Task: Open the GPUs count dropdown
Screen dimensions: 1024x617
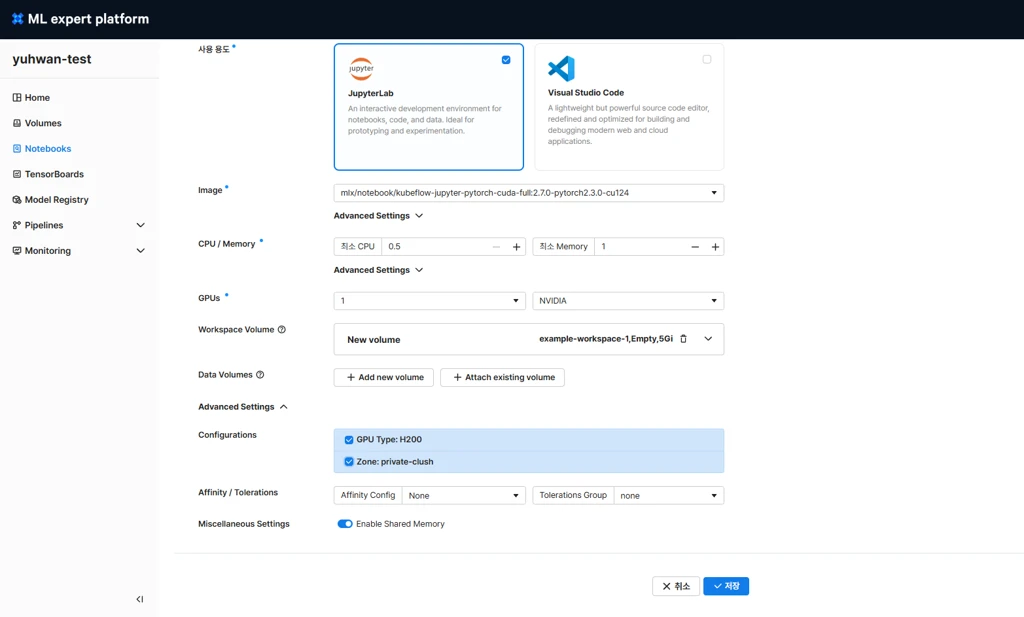Action: [429, 300]
